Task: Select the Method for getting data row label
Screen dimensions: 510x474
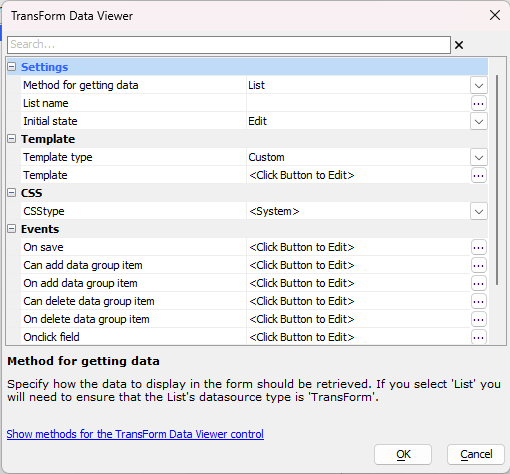Action: pyautogui.click(x=81, y=85)
